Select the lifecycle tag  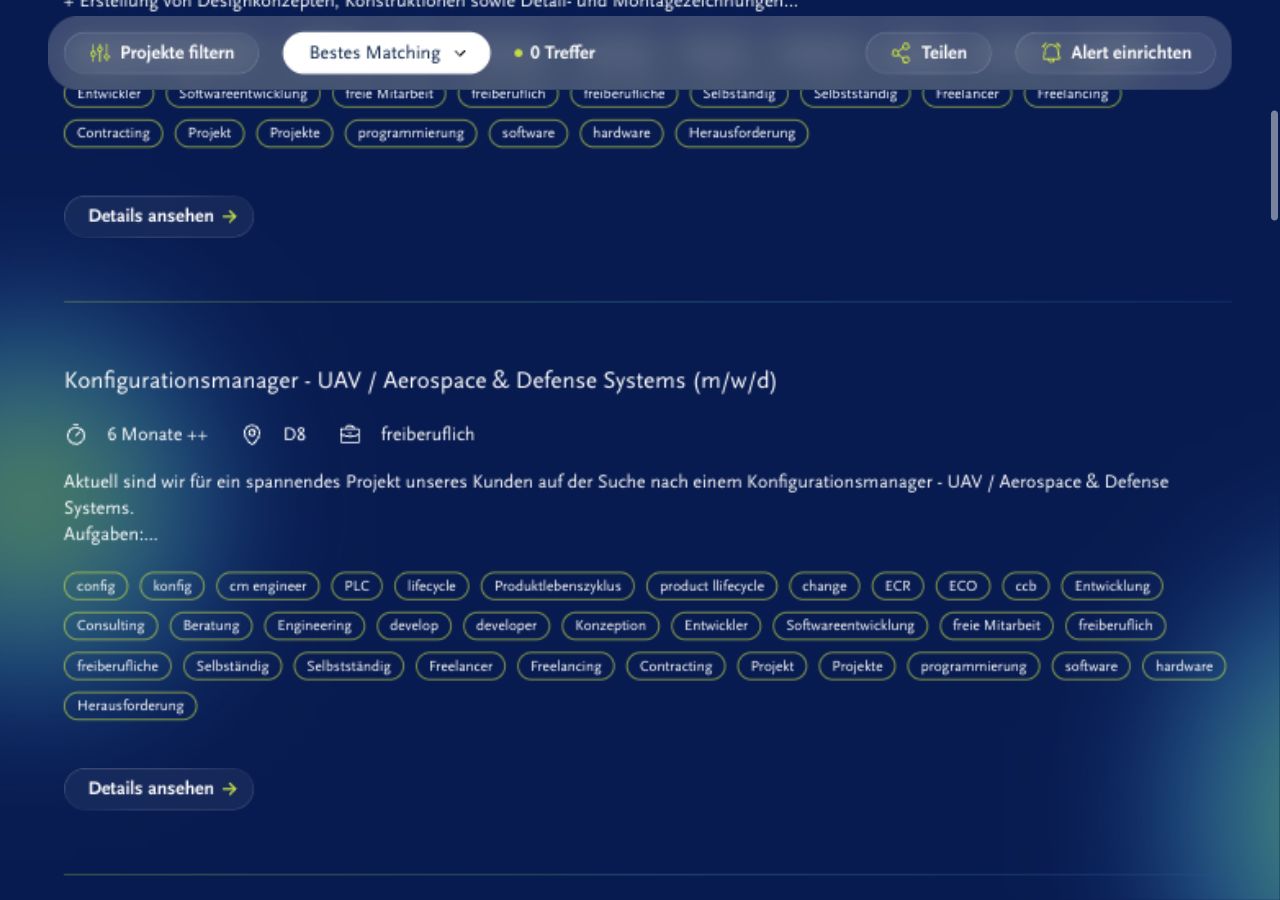(432, 586)
